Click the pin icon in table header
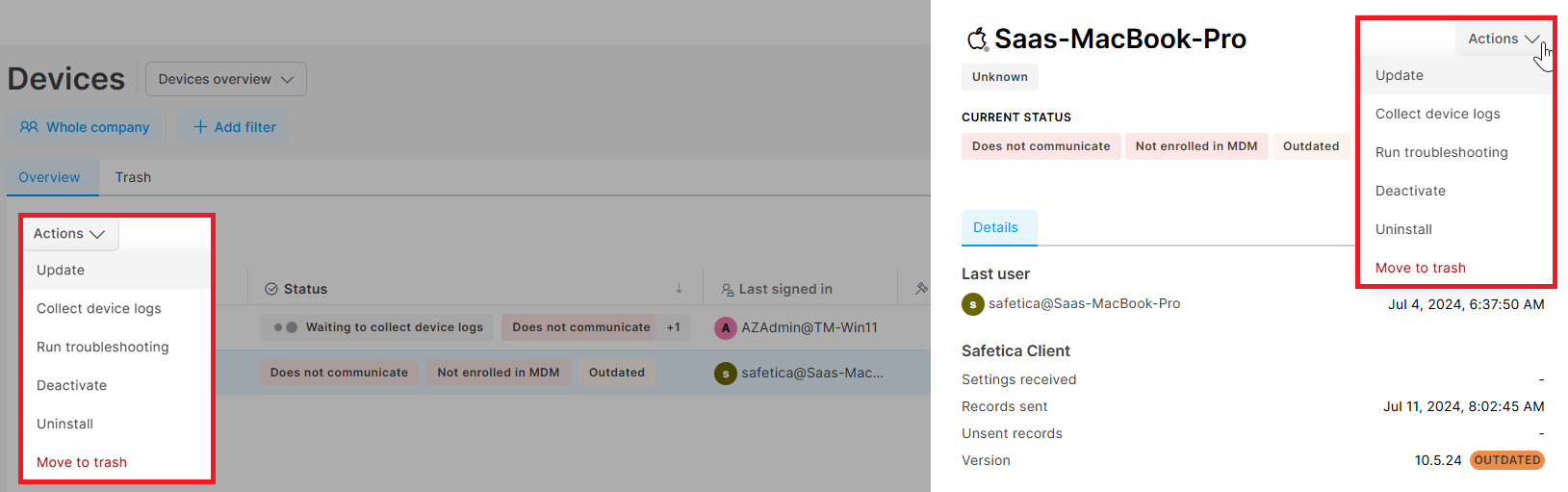The image size is (1568, 492). click(x=921, y=288)
